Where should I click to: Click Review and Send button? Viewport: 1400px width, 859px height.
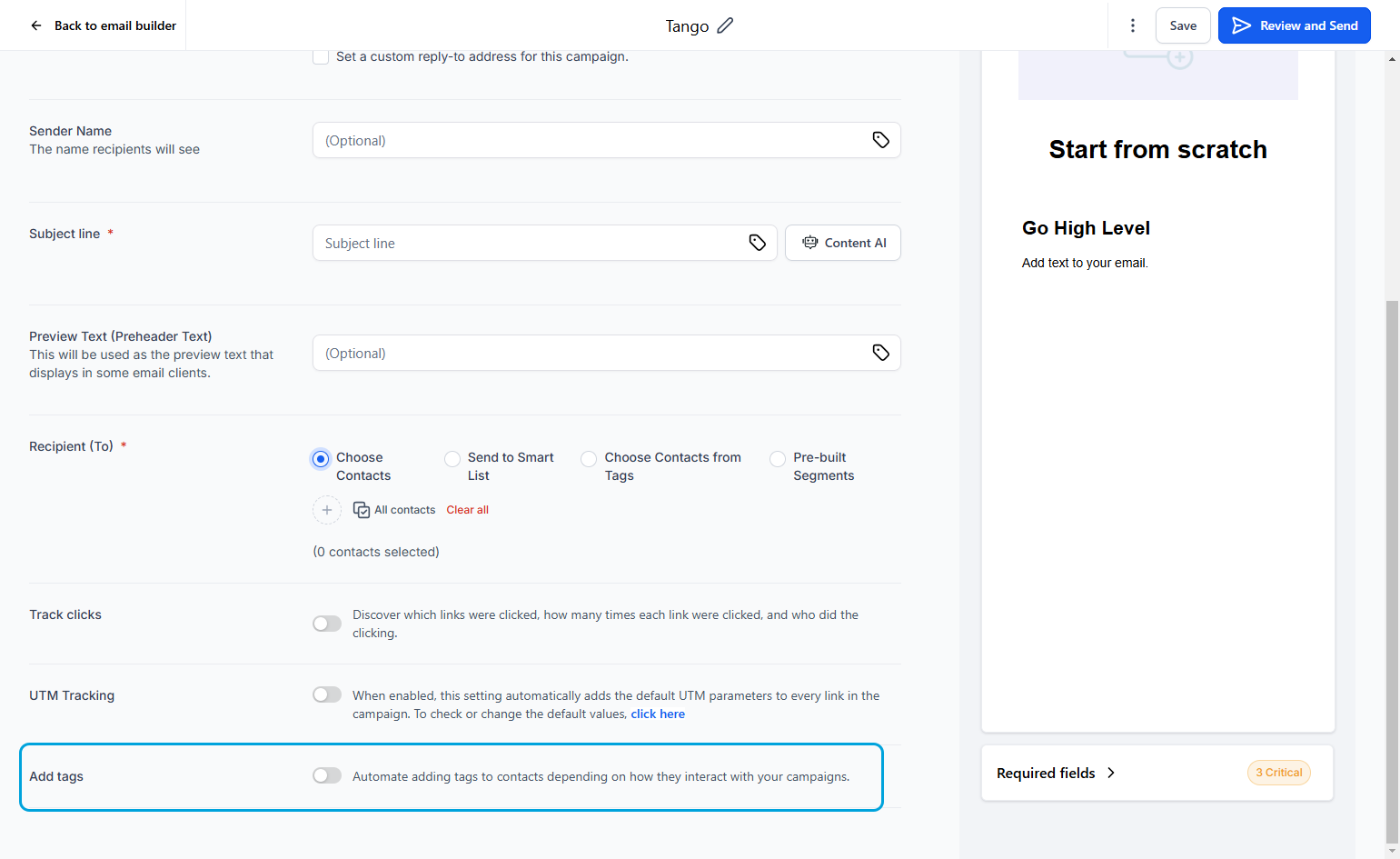pyautogui.click(x=1294, y=25)
